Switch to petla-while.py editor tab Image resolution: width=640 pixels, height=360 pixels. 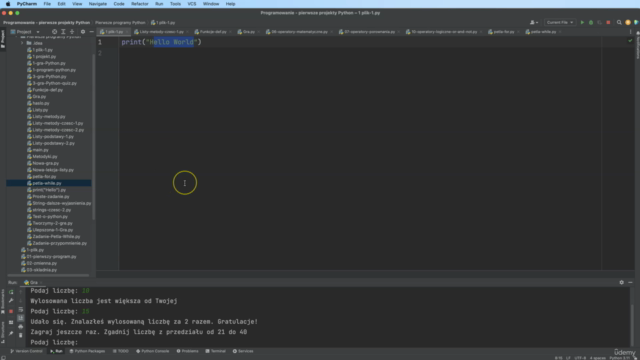click(x=543, y=31)
